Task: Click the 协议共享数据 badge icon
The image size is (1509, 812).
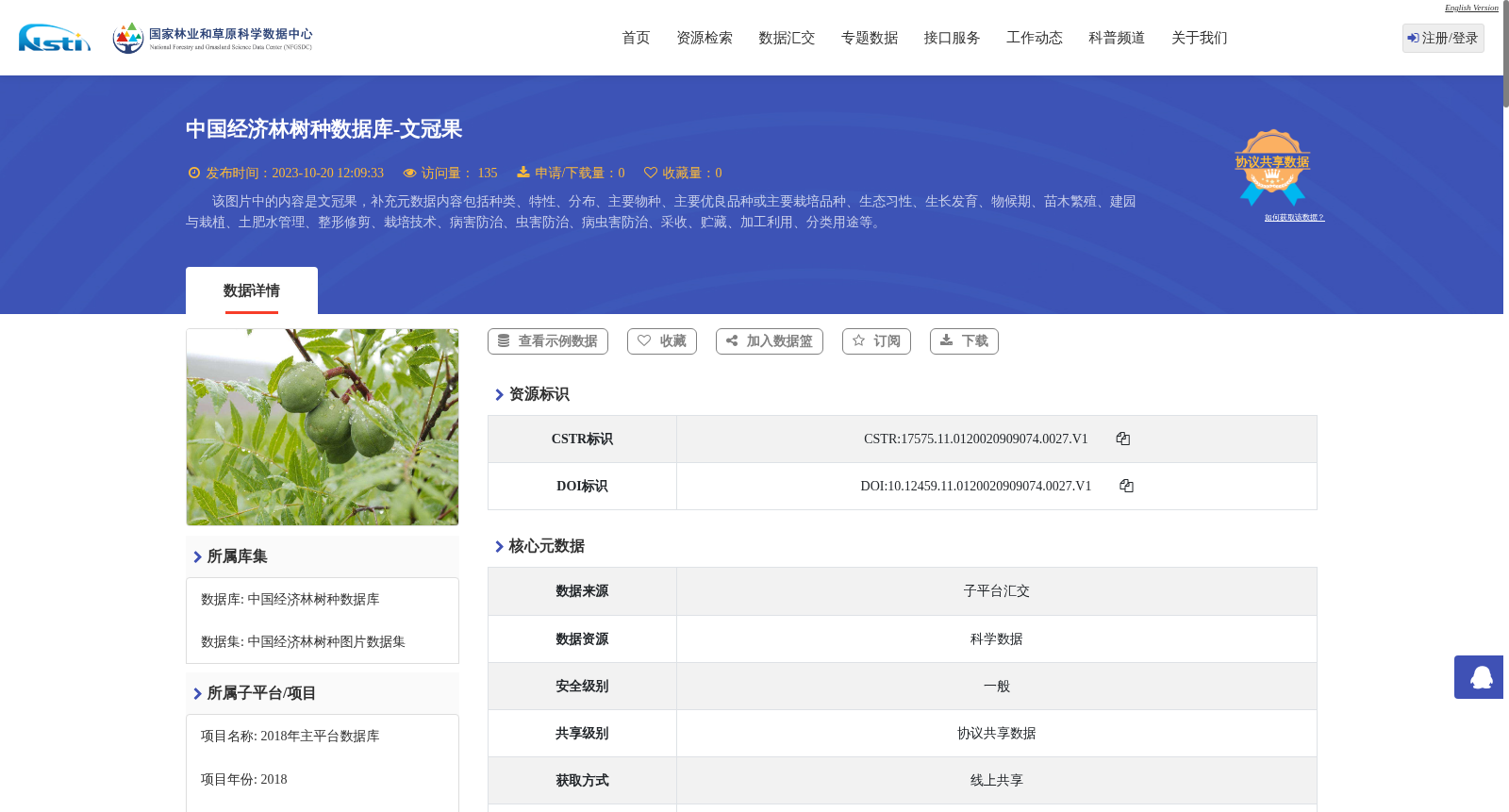Action: (x=1272, y=167)
